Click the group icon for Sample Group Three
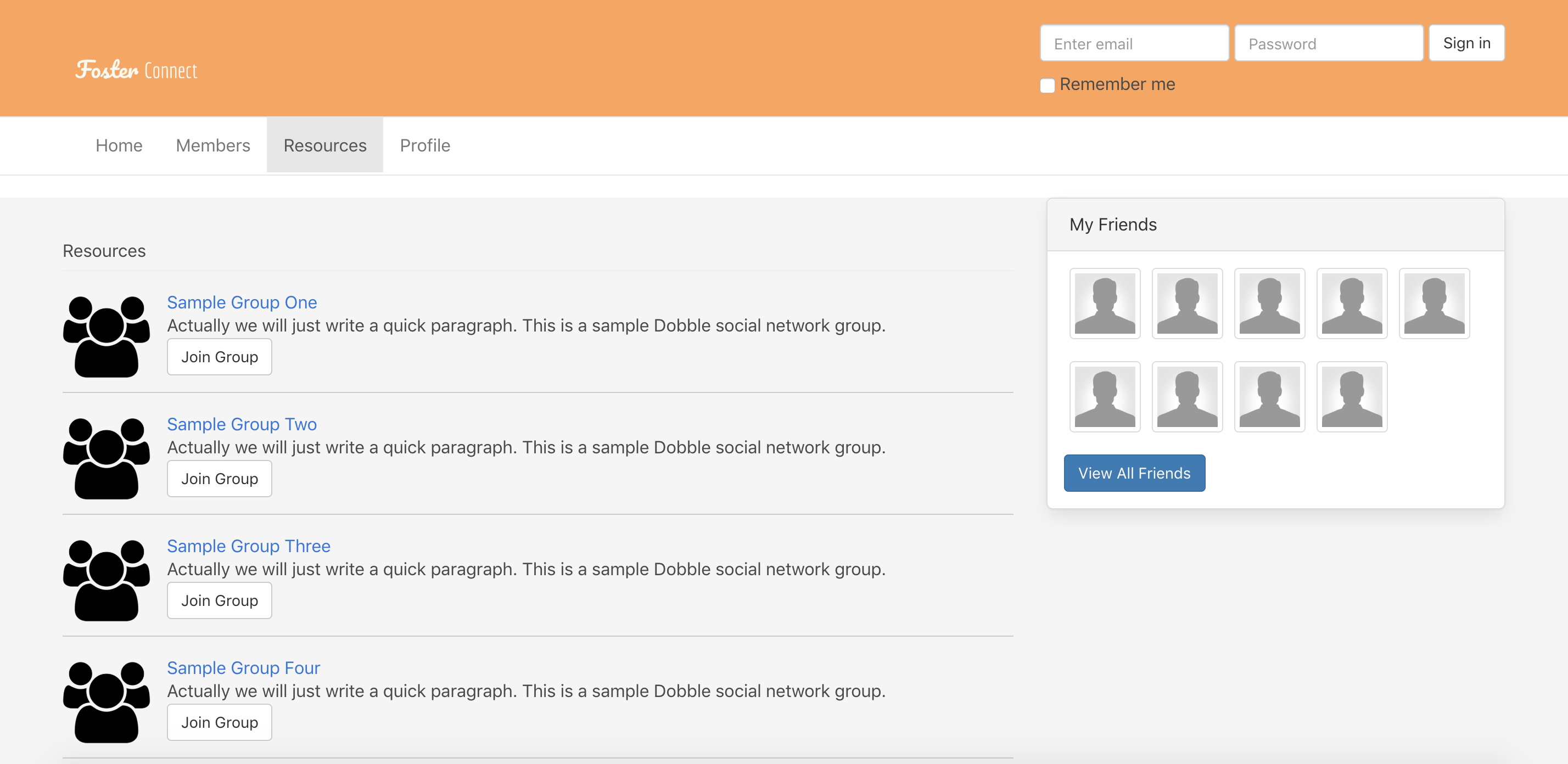Image resolution: width=1568 pixels, height=764 pixels. pyautogui.click(x=107, y=580)
